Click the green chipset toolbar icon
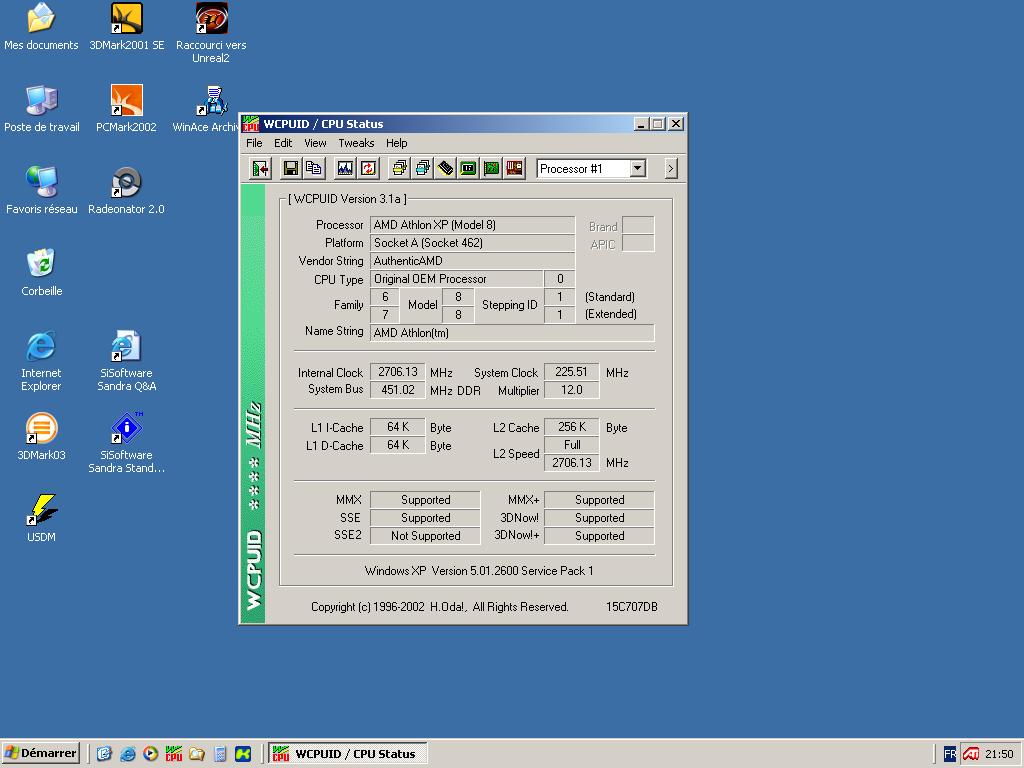 (x=468, y=168)
